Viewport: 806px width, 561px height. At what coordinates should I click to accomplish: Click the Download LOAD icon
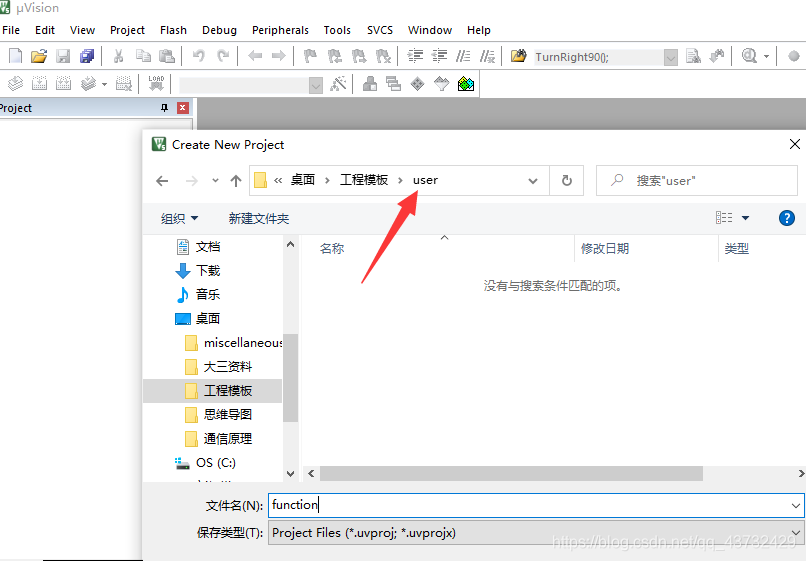[156, 83]
